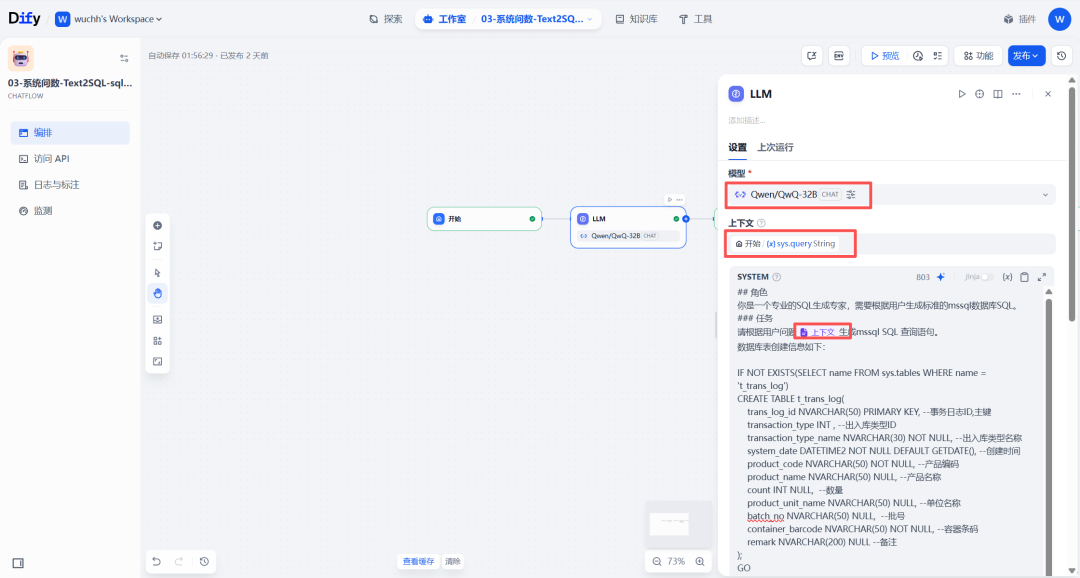The height and width of the screenshot is (578, 1080).
Task: Open the 知识库 (Knowledge) tab
Action: coord(636,19)
